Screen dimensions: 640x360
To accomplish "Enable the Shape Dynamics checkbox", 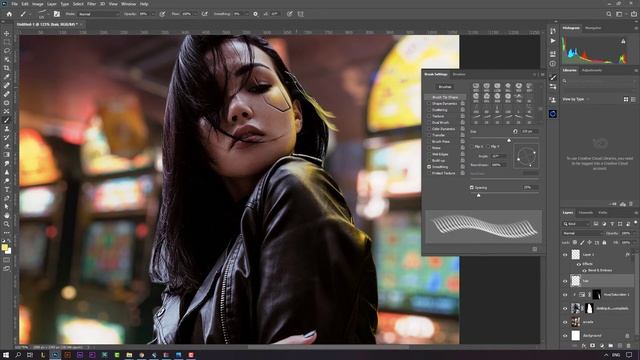I will 429,104.
